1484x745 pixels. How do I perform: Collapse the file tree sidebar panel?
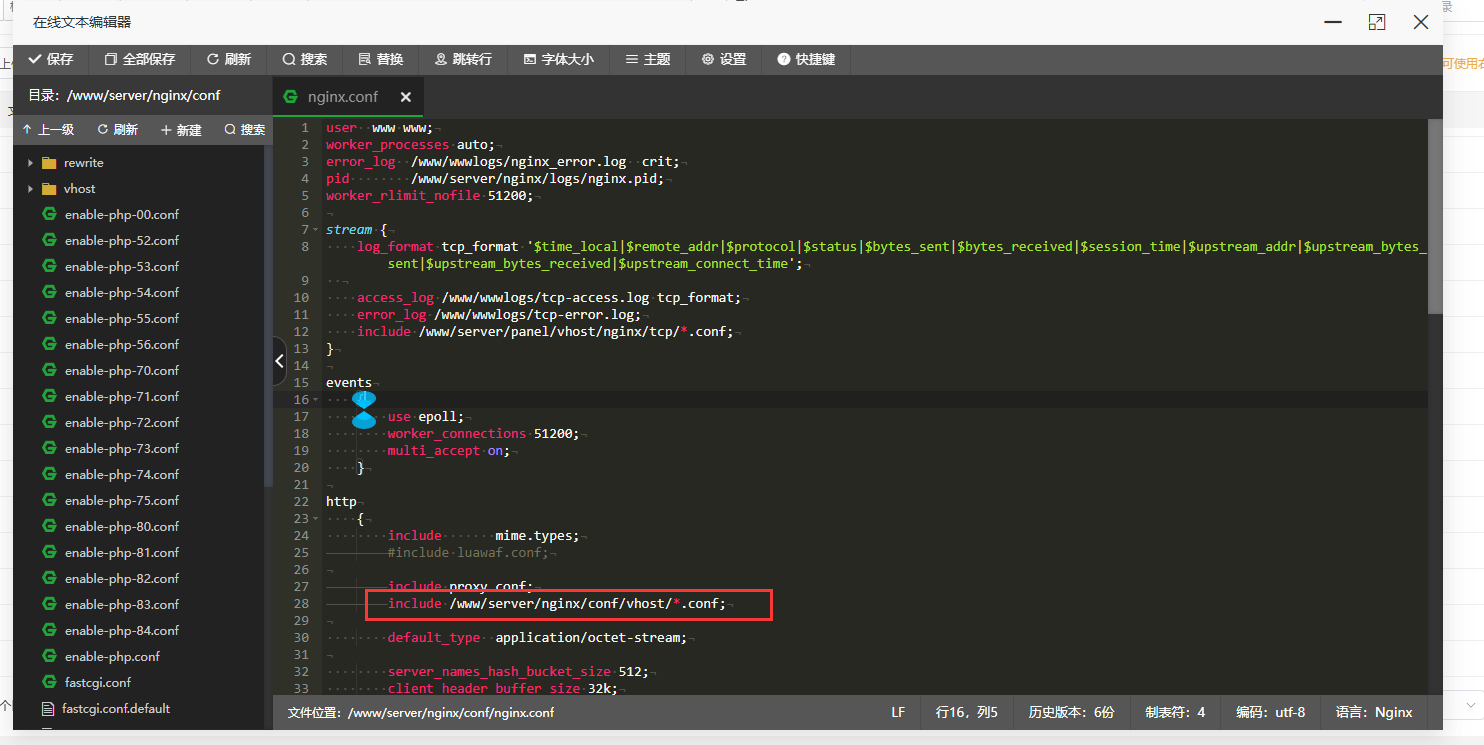coord(279,361)
